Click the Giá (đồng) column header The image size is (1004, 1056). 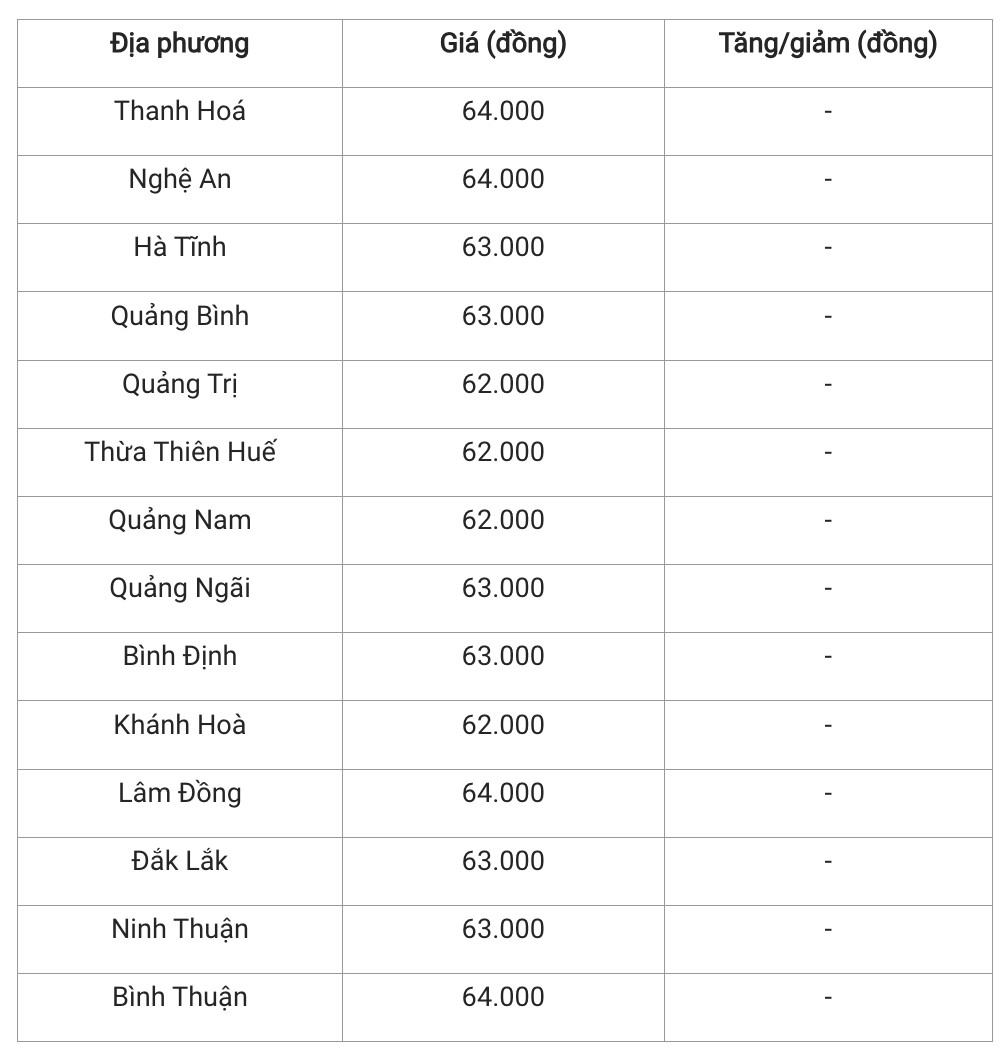tap(503, 44)
